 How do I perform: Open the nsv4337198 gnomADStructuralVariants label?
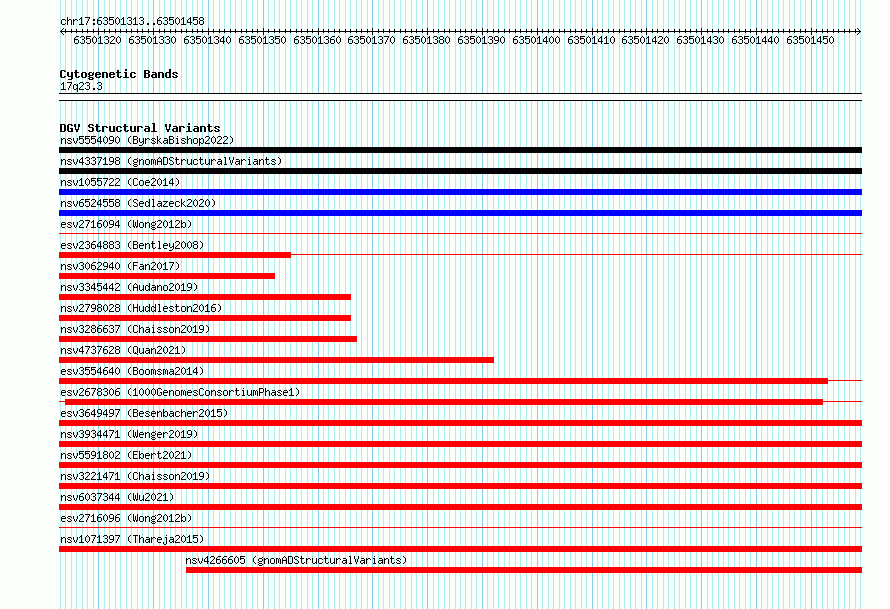[x=171, y=161]
